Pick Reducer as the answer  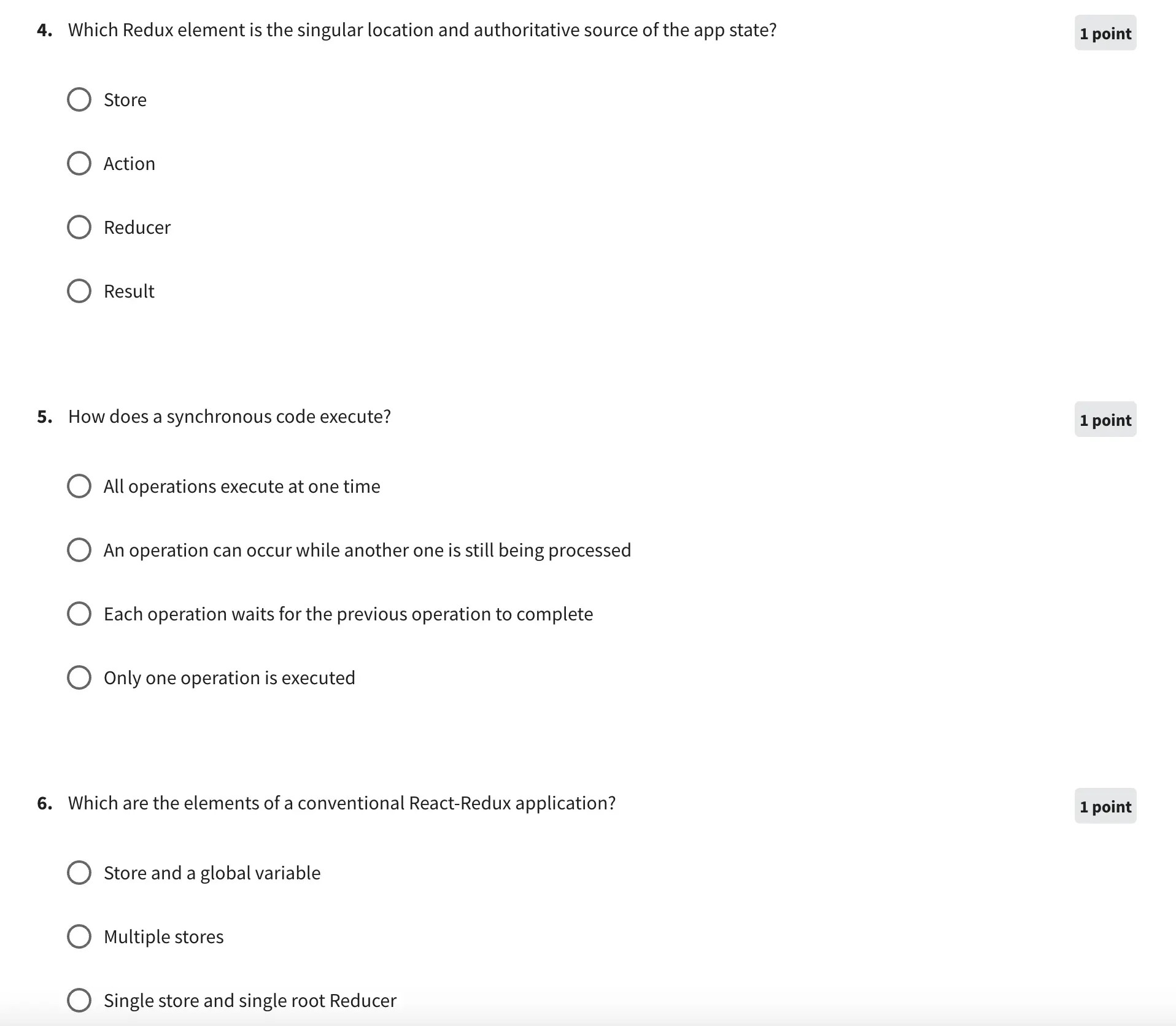[x=79, y=227]
